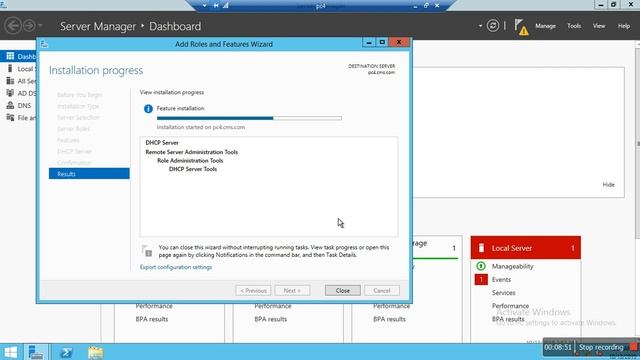Click DHCP Server Tools entry
The image size is (640, 360).
193,169
